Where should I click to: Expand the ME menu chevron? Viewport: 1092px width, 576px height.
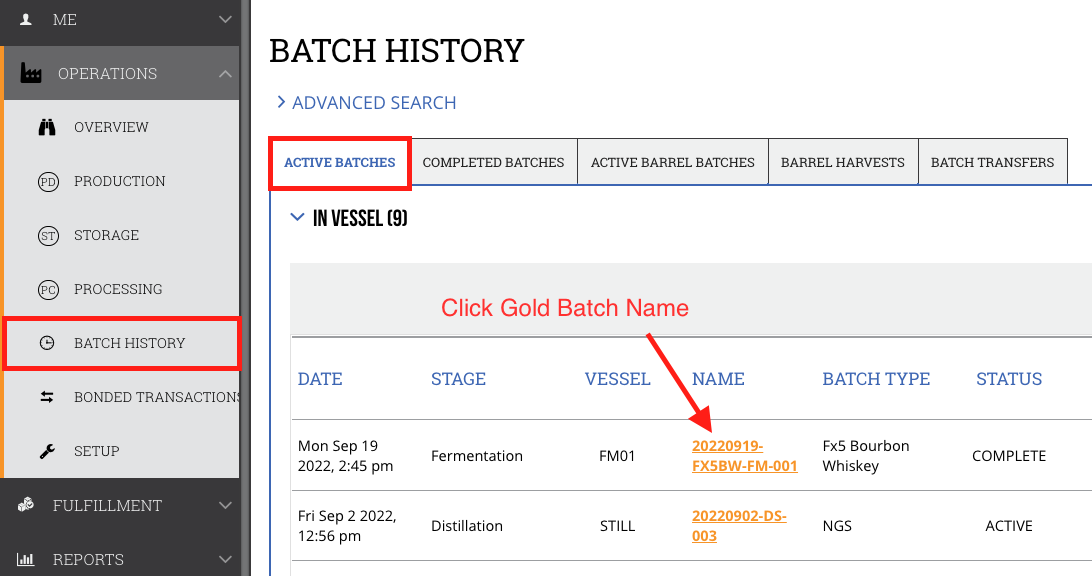tap(225, 20)
